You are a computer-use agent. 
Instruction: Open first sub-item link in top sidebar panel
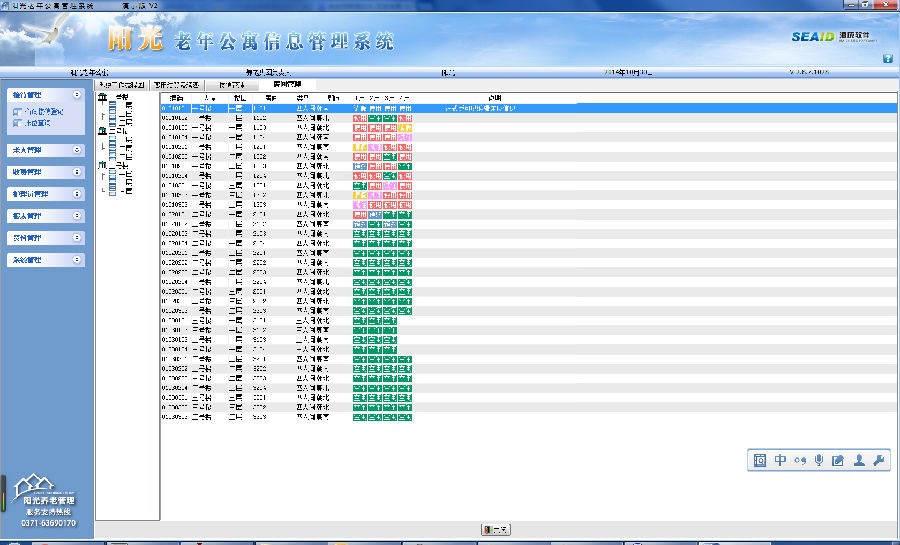point(38,112)
